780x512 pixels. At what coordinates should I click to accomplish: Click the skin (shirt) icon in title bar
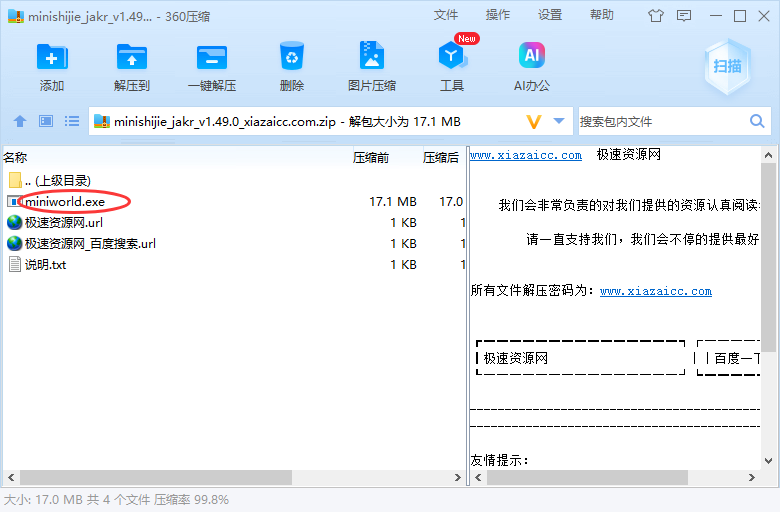[656, 16]
